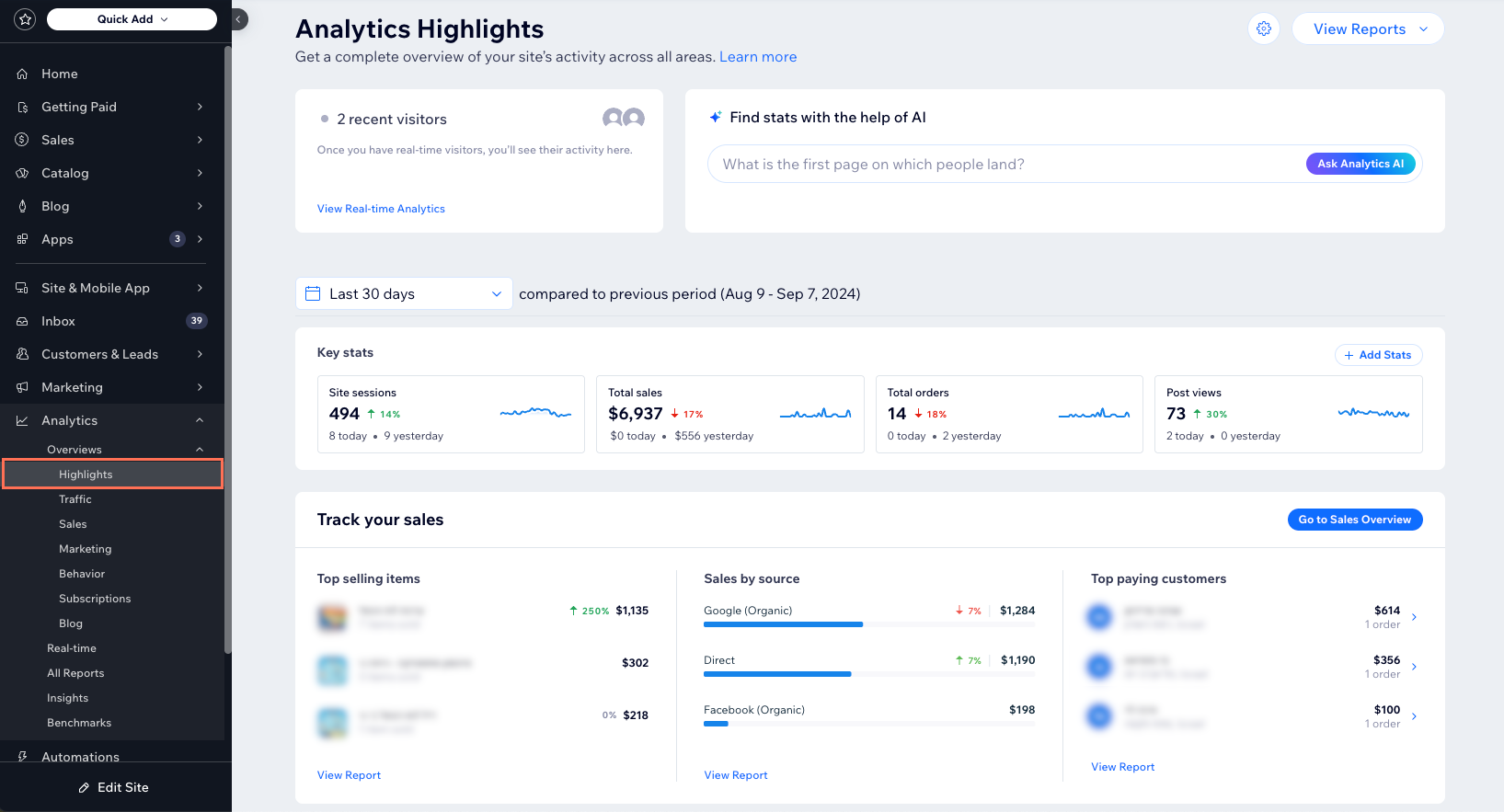Click Go to Sales Overview button
This screenshot has height=812, width=1504.
point(1354,520)
